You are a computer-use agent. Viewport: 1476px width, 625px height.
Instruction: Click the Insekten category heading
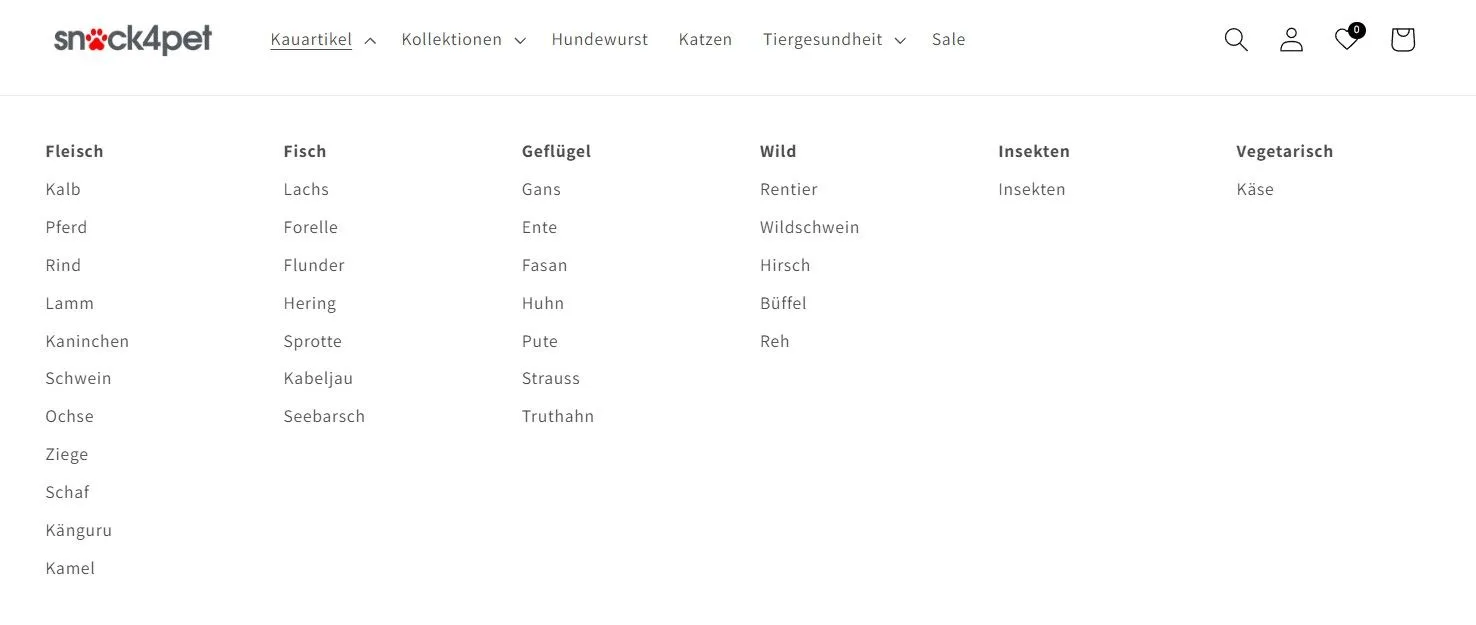[x=1034, y=151]
